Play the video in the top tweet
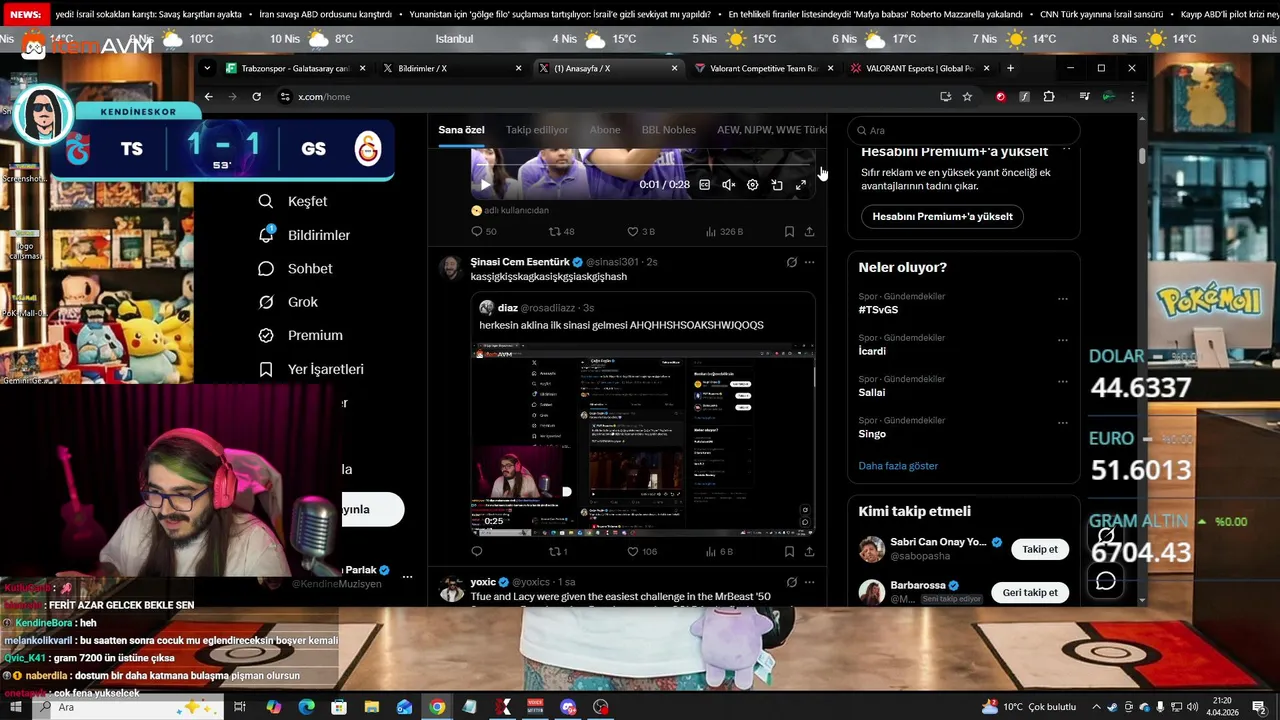Screen dimensions: 1280x720 point(485,185)
